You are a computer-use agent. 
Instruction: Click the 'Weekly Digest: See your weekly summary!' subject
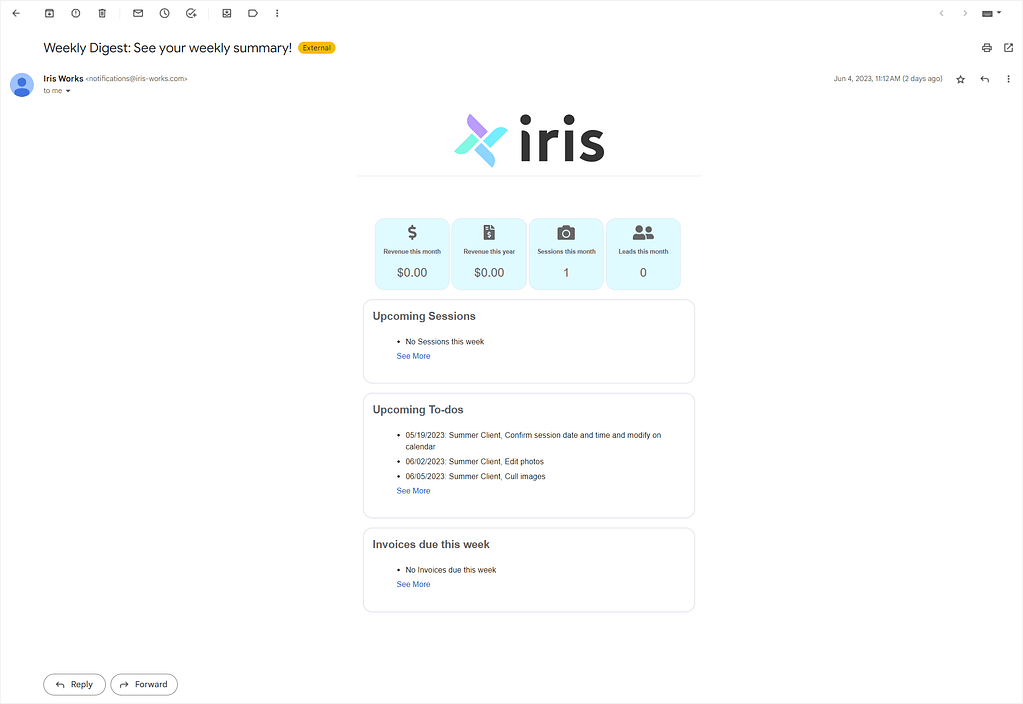coord(168,48)
